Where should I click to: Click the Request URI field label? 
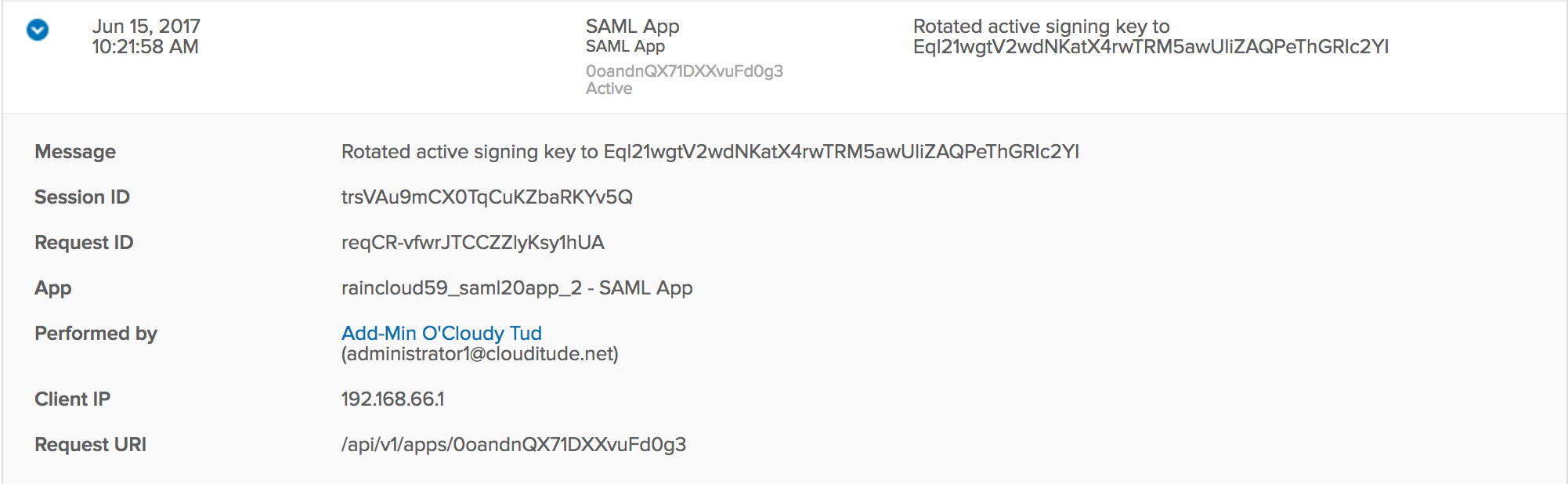point(90,445)
